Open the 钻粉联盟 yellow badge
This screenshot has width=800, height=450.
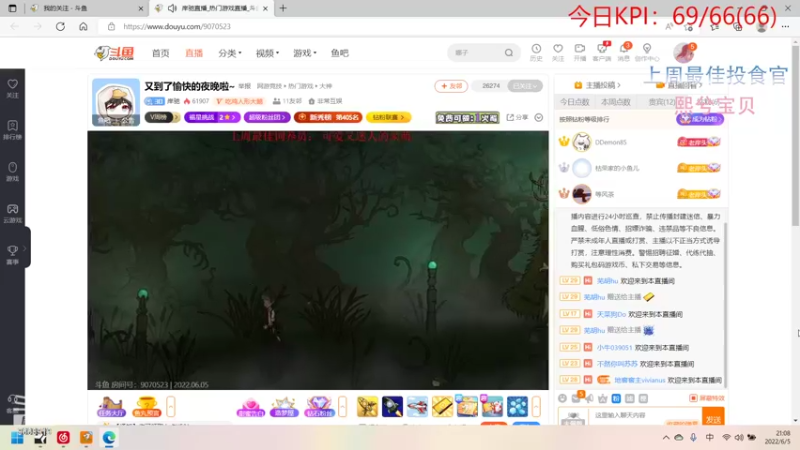[388, 117]
